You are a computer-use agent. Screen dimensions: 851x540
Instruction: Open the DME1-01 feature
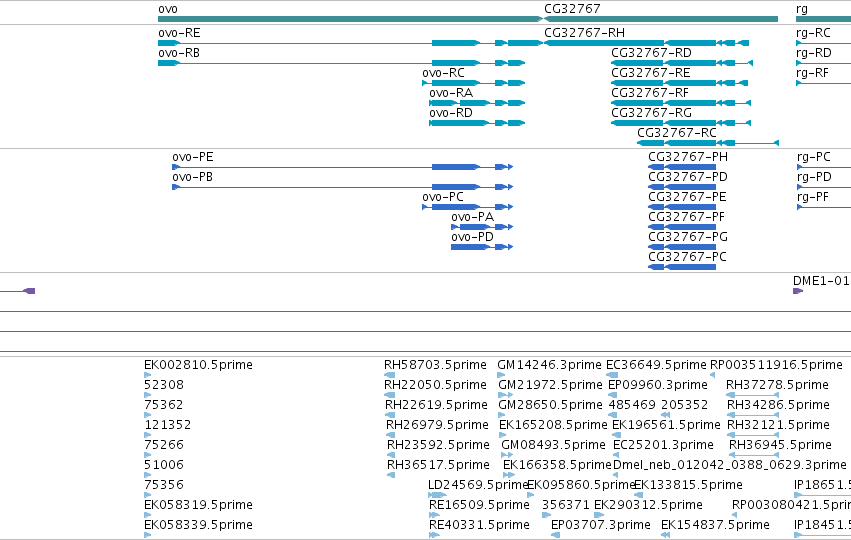click(798, 291)
